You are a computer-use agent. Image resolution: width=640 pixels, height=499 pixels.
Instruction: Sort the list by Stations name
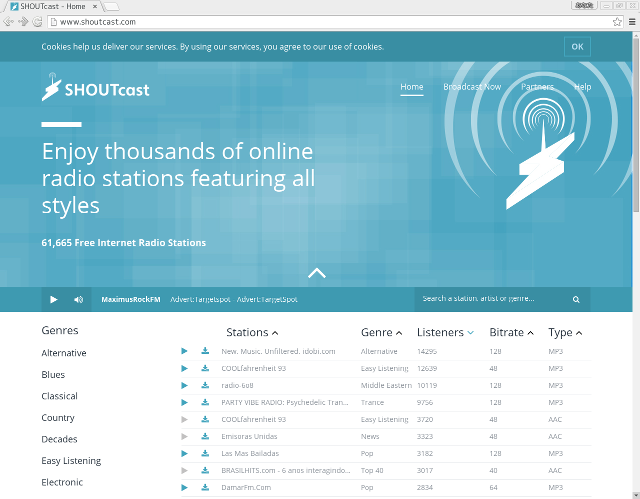pyautogui.click(x=252, y=333)
